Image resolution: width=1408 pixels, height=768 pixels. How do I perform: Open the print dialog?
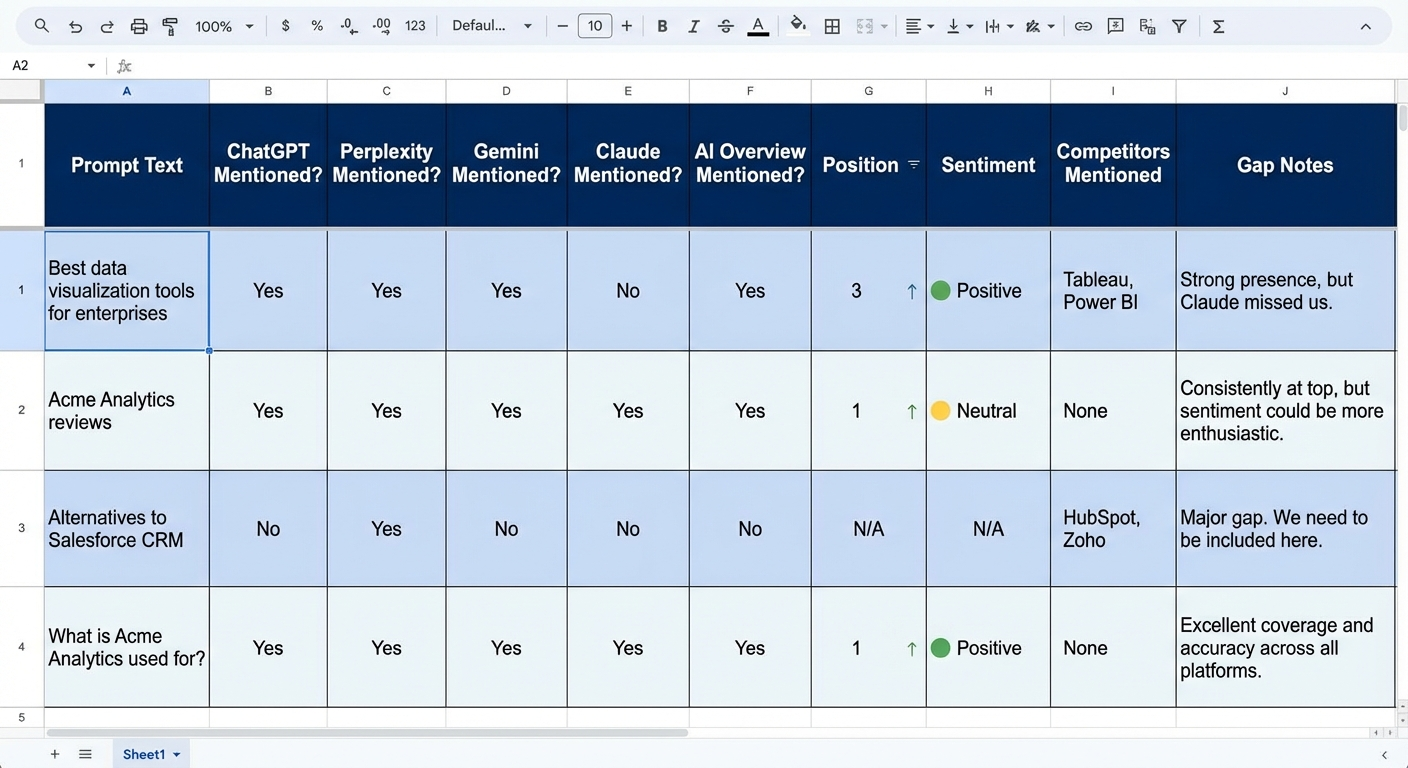click(139, 26)
